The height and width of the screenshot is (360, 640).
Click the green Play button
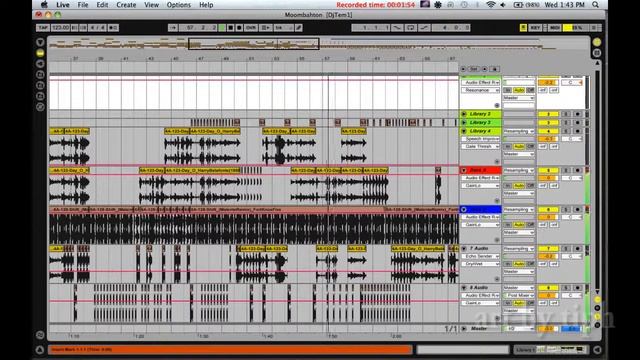tap(222, 28)
